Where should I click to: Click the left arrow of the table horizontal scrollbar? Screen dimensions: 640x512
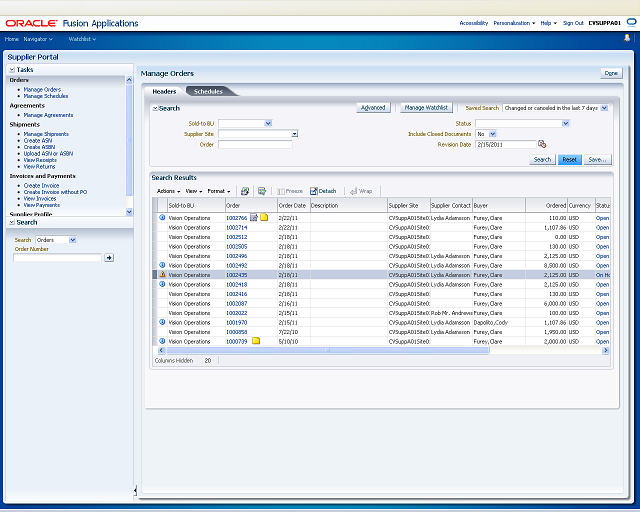[x=161, y=350]
